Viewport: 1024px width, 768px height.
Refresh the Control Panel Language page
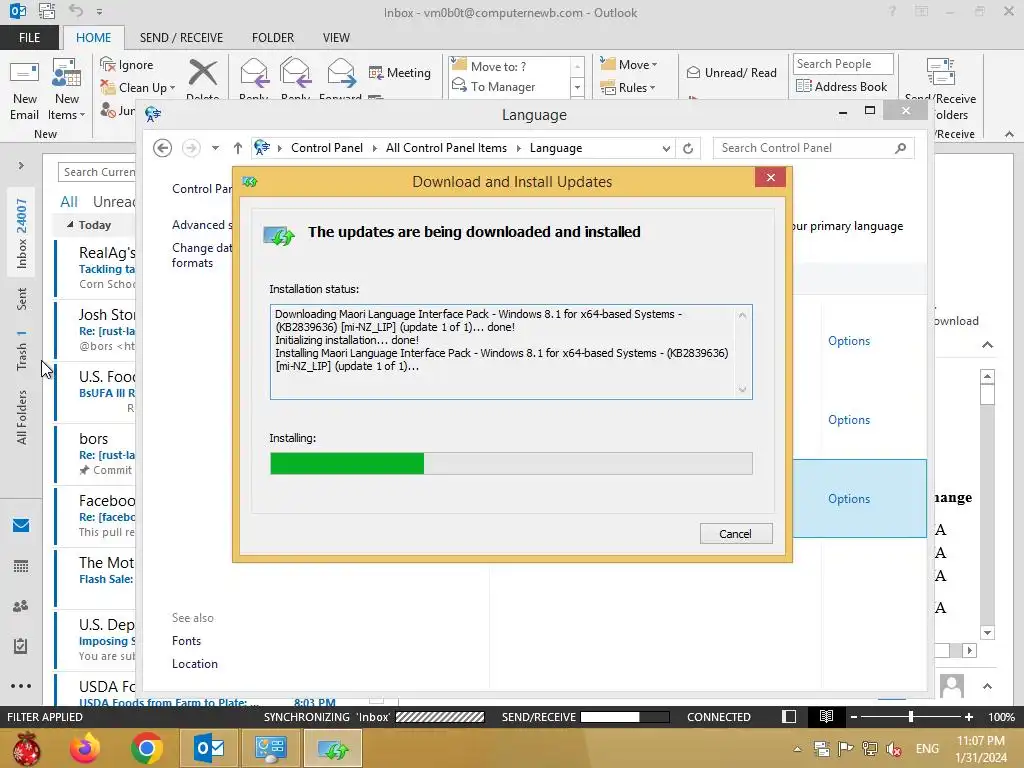[x=688, y=148]
